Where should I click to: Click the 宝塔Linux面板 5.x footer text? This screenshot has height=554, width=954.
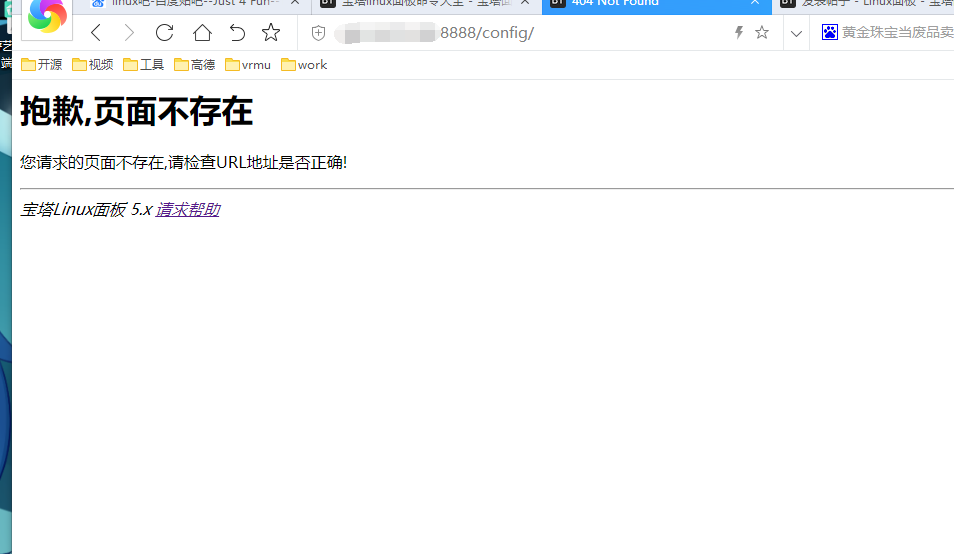pyautogui.click(x=86, y=209)
